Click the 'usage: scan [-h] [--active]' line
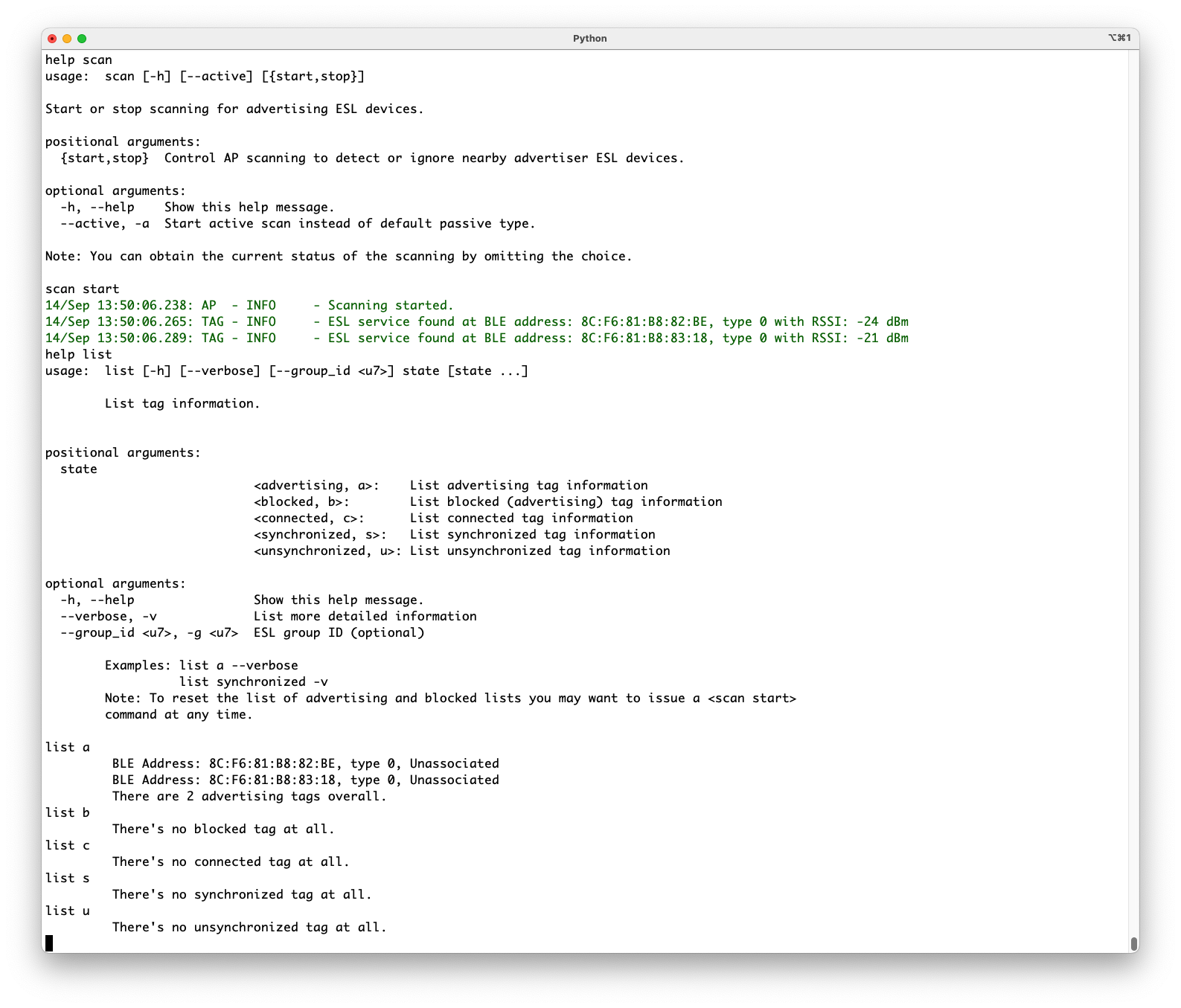The width and height of the screenshot is (1181, 1008). tap(205, 76)
